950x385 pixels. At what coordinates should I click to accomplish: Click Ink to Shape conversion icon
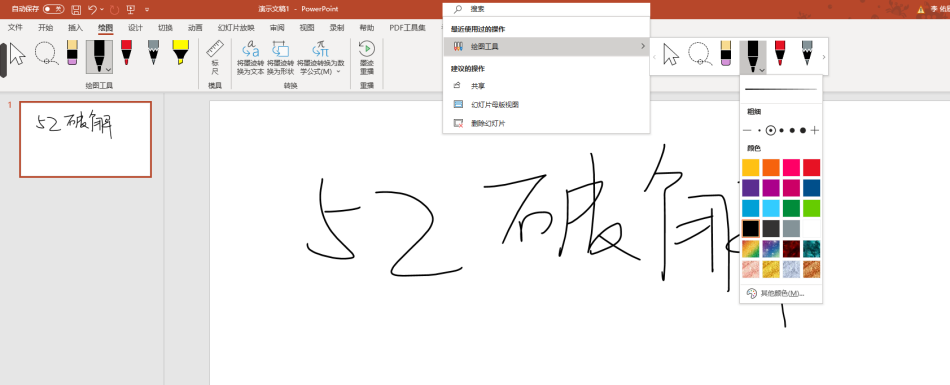tap(281, 58)
